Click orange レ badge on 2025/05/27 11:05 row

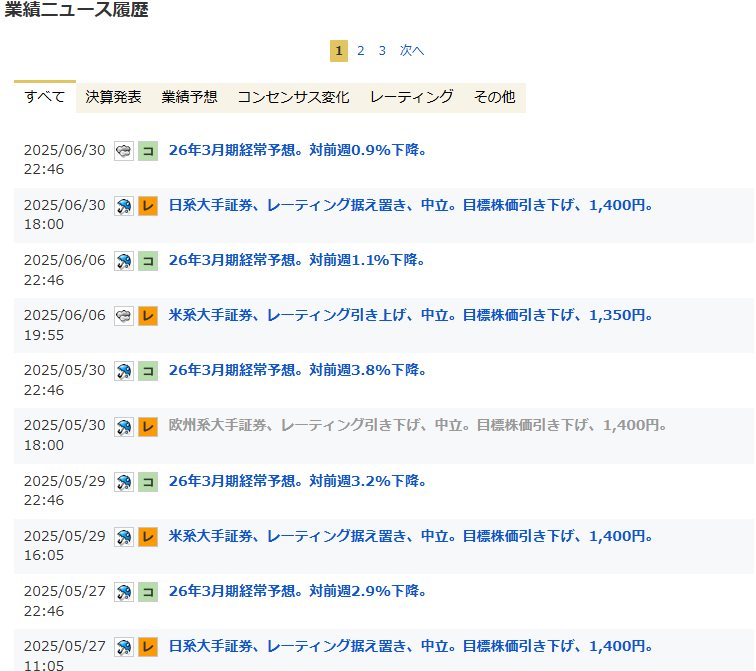(148, 646)
